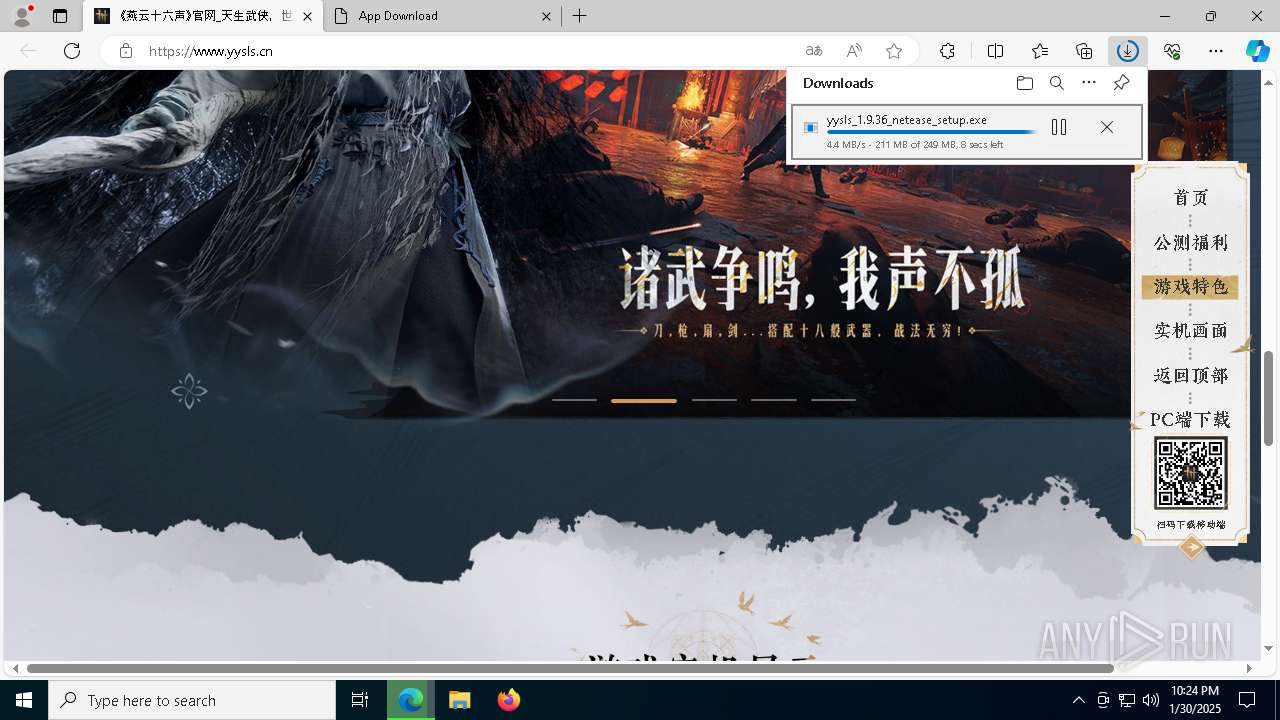This screenshot has height=720, width=1280.
Task: Click 返回顶部 to return to top
Action: click(1190, 375)
